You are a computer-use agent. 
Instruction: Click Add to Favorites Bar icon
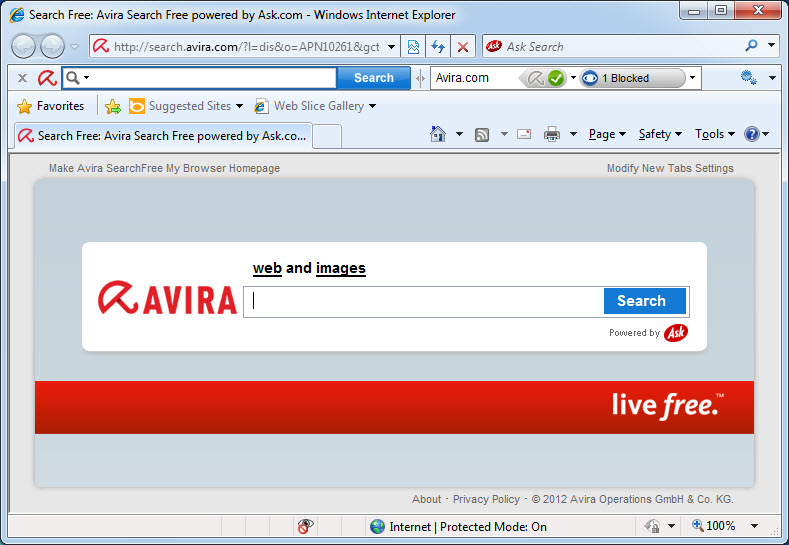[113, 106]
